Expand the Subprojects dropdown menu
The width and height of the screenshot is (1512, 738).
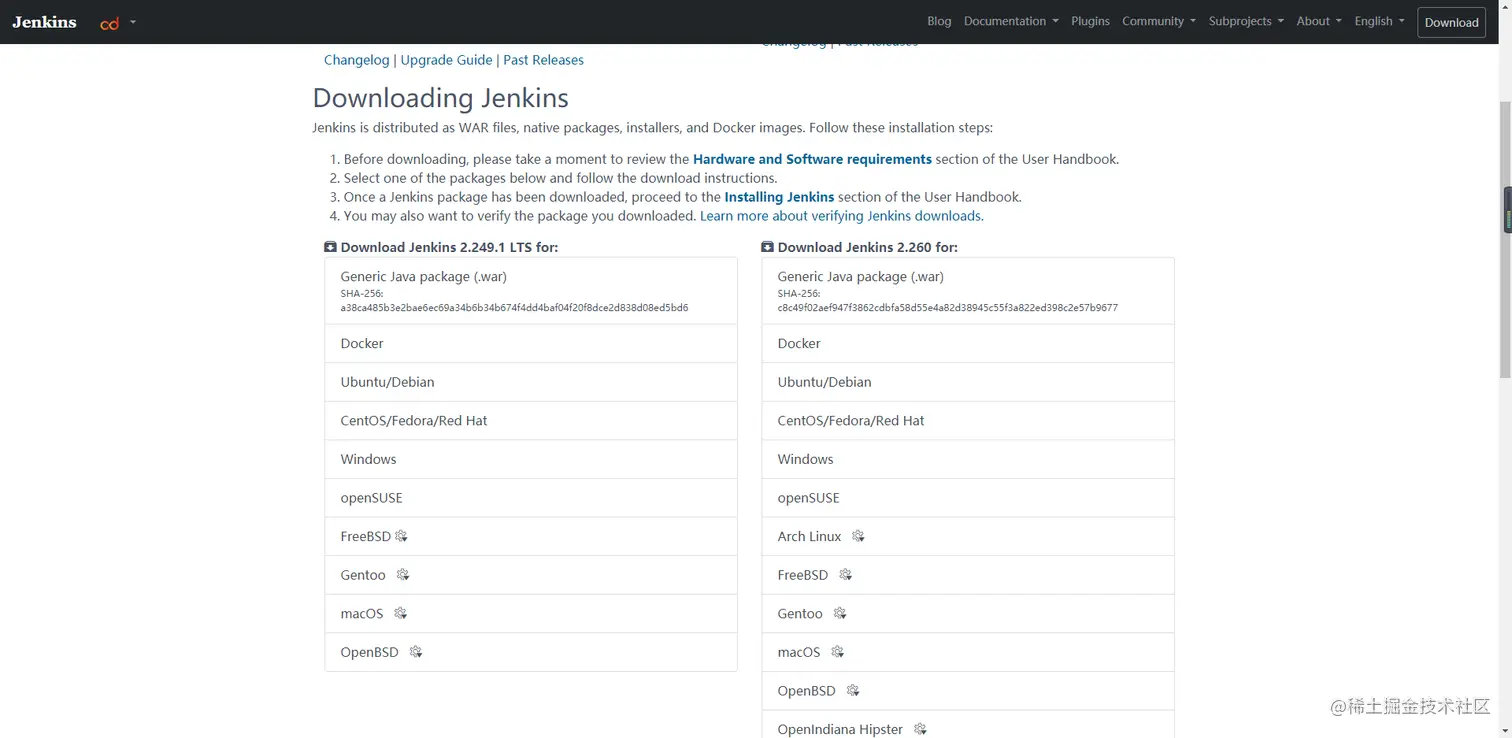(x=1246, y=21)
